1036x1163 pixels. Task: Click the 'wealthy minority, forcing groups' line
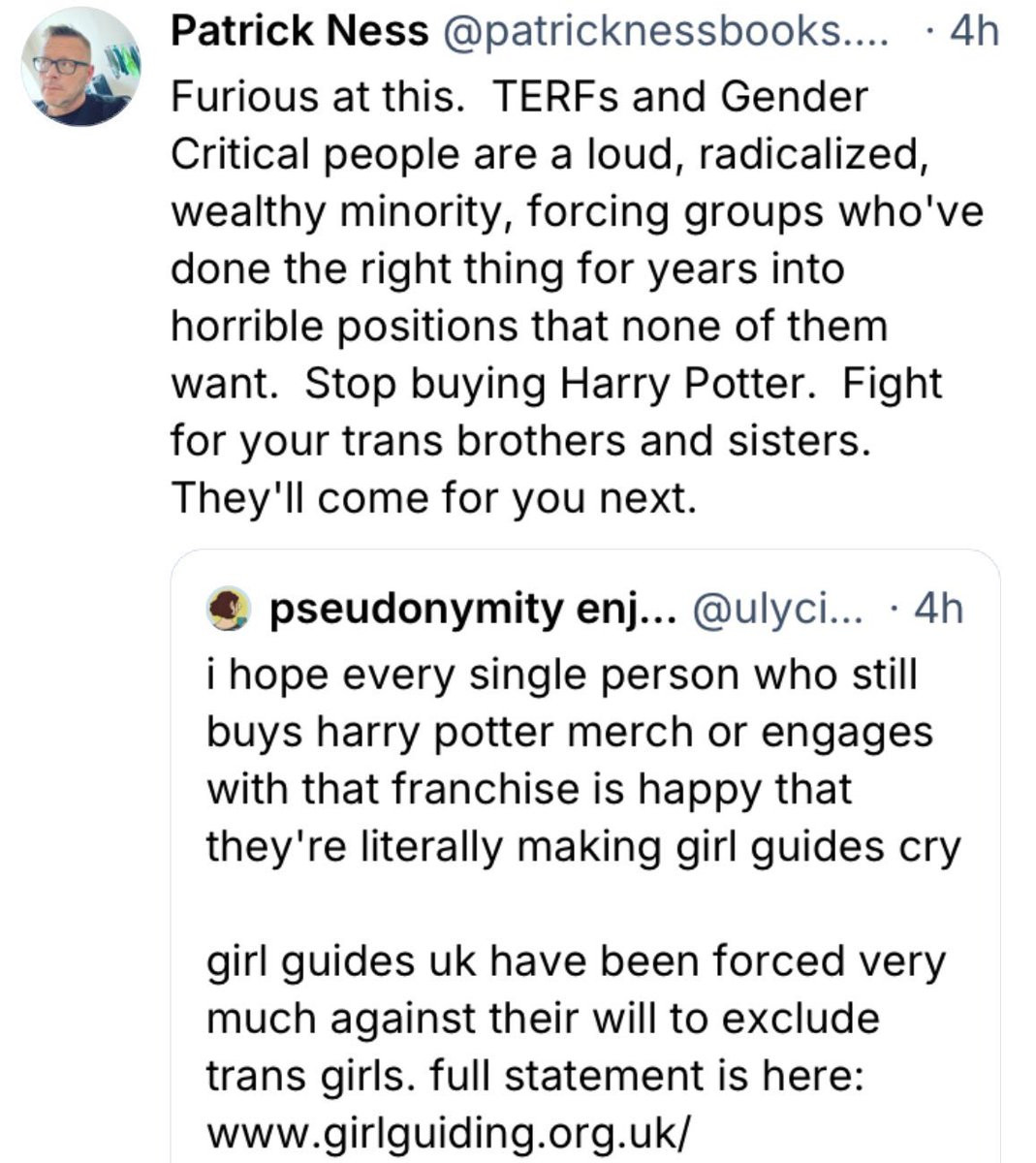click(577, 212)
